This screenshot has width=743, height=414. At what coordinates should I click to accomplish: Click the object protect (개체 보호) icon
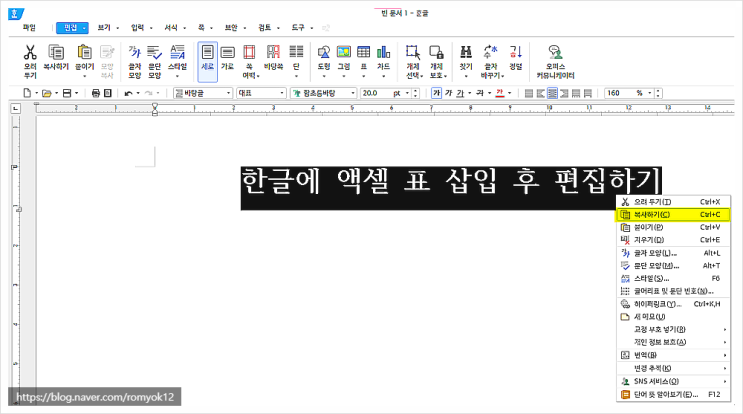436,62
